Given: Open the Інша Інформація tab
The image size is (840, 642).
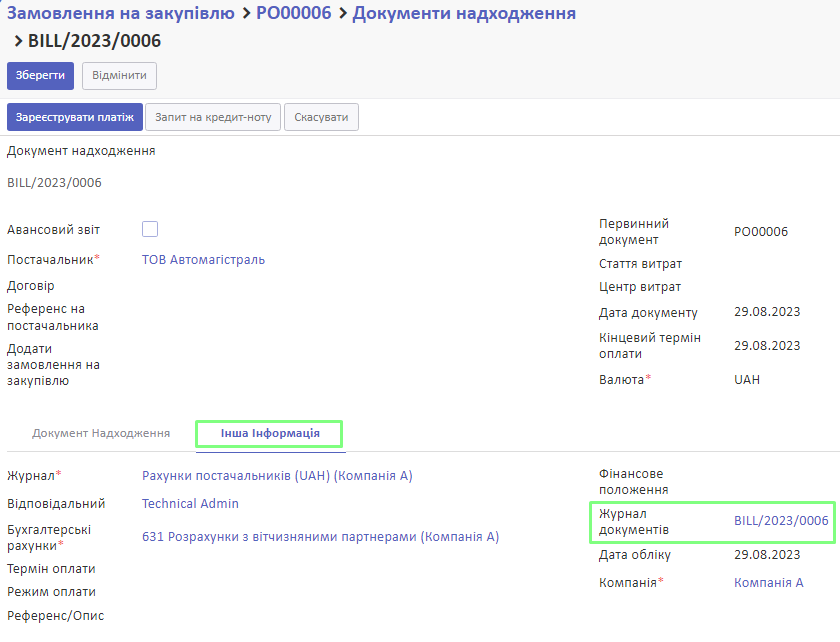Looking at the screenshot, I should 270,434.
